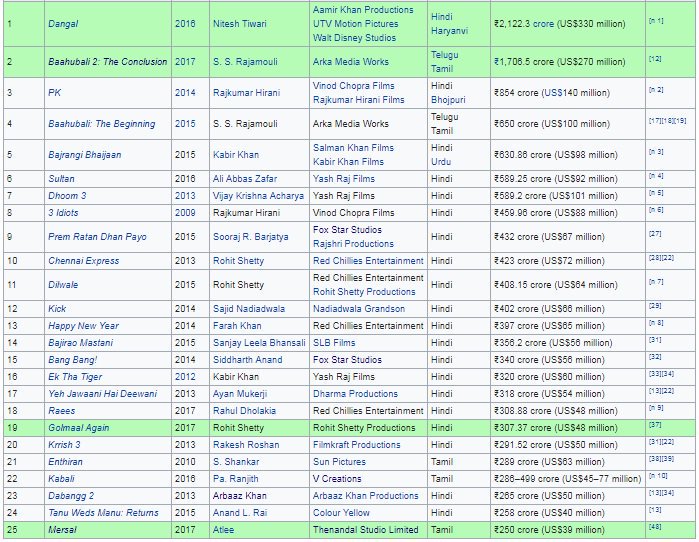
Task: Open the Enthiran film link
Action: (65, 462)
